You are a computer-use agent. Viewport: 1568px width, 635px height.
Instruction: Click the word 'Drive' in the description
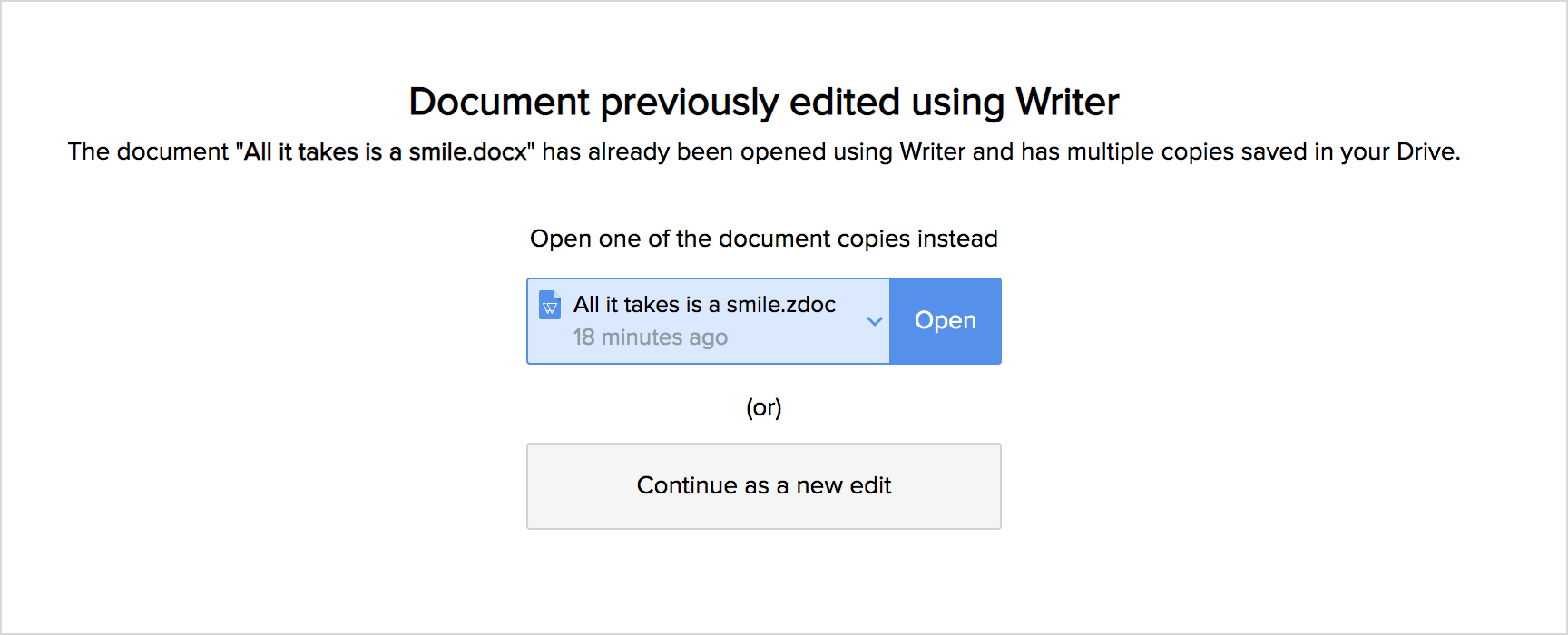point(1426,151)
